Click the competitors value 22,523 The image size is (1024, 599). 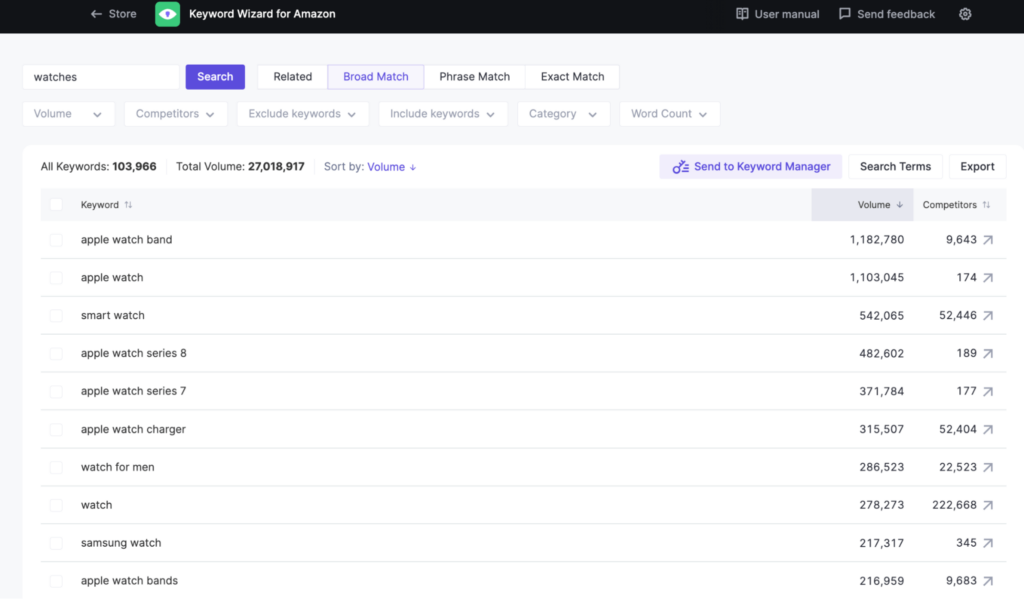click(957, 467)
